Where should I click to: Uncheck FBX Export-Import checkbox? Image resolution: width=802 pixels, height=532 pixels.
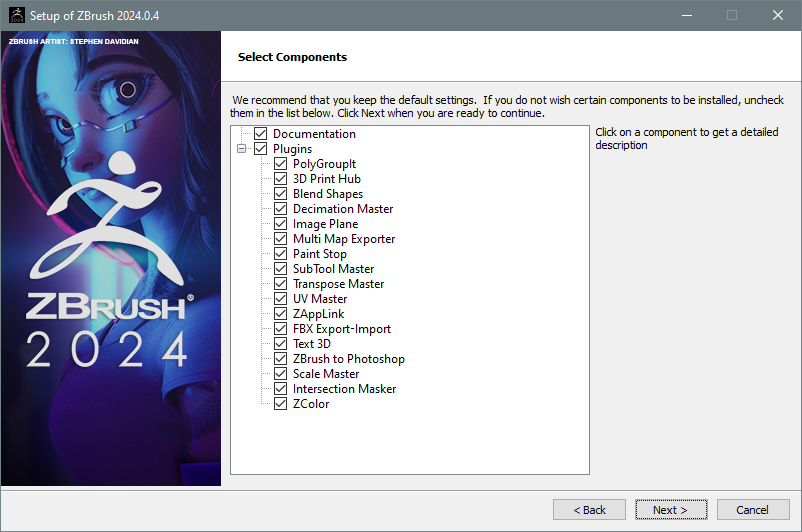coord(280,329)
